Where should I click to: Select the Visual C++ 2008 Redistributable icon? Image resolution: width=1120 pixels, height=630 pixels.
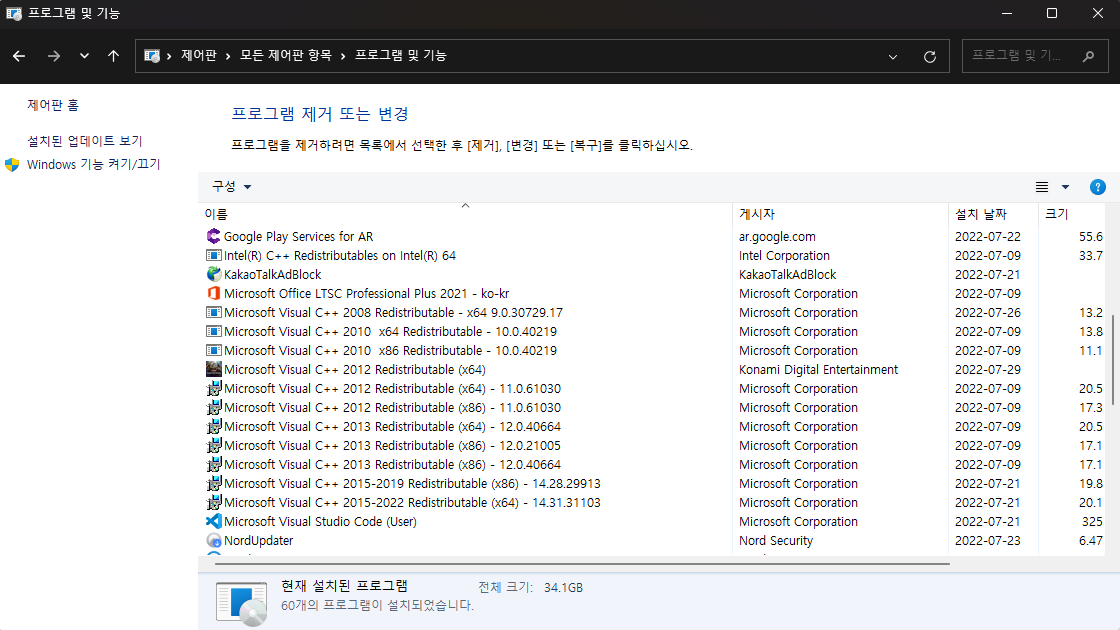(214, 312)
